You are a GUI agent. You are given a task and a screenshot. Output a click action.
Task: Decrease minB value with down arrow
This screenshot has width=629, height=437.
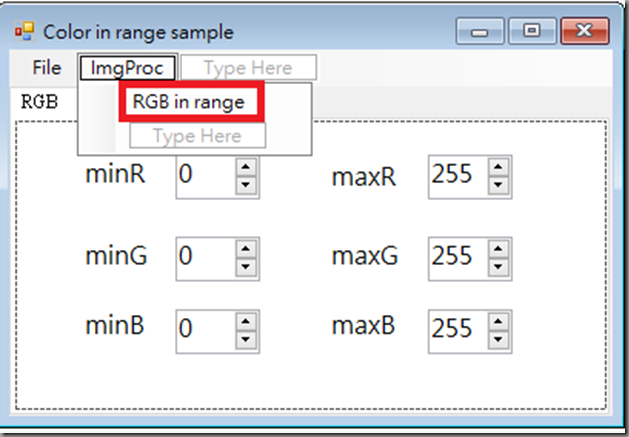click(x=246, y=340)
